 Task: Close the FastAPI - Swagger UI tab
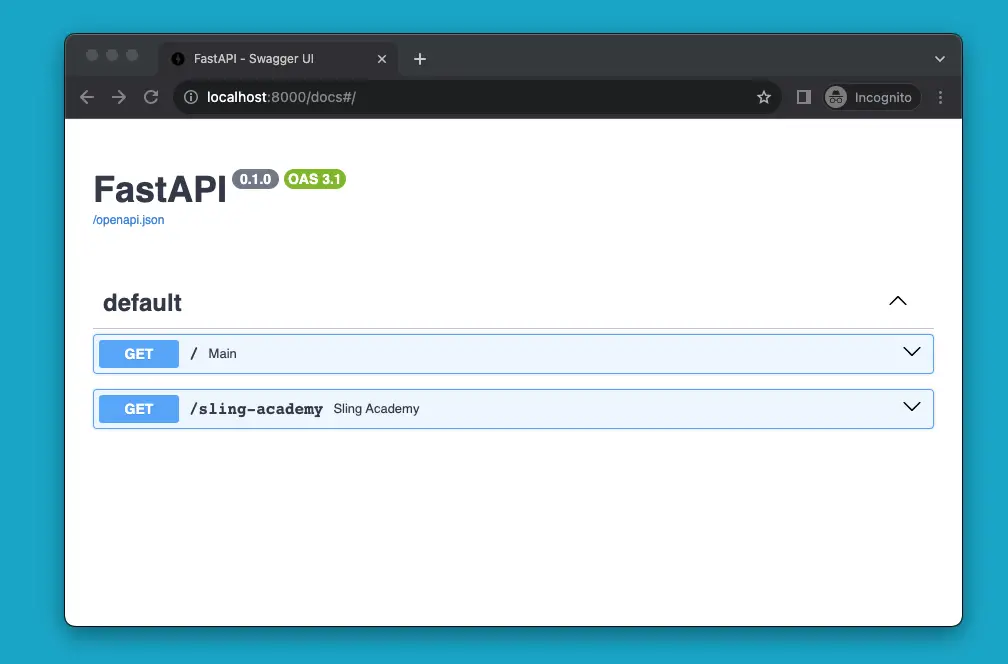[382, 59]
